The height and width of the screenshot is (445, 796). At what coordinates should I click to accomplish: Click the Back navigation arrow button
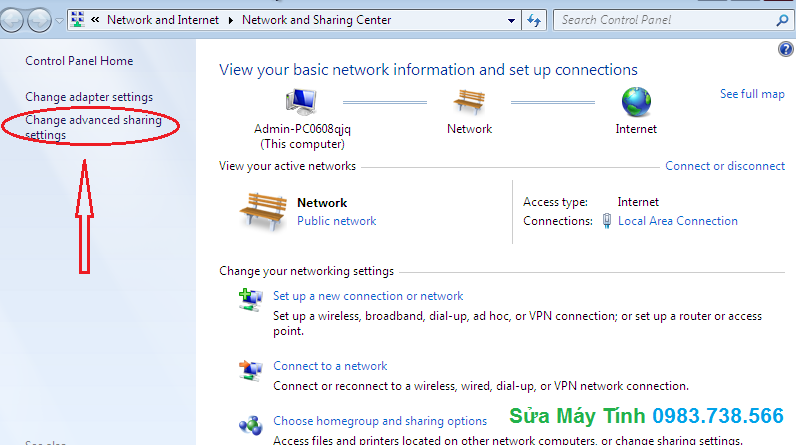12,20
